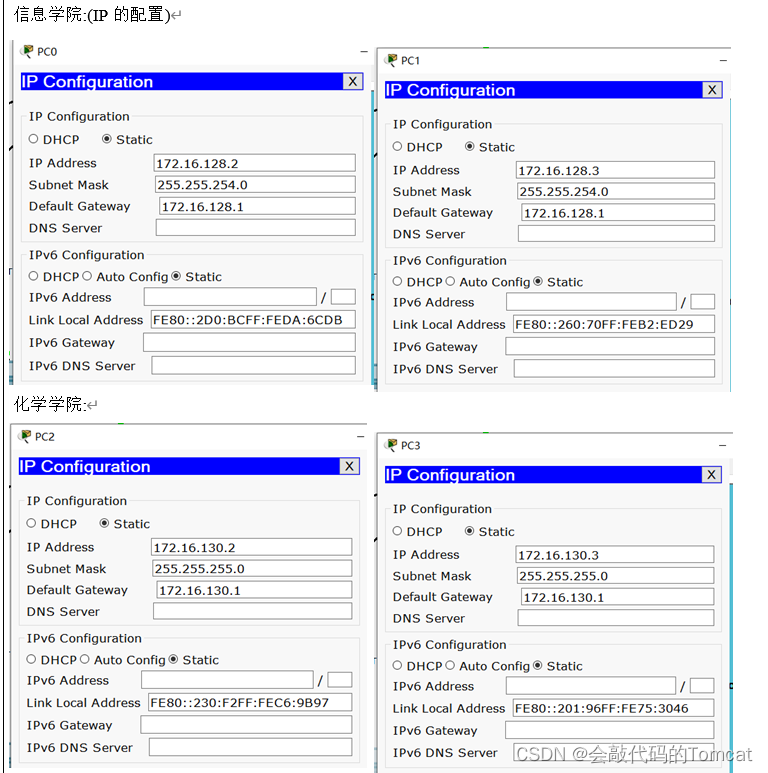Click PC0 Subnet Mask field 255.255.254.0
Screen dimensions: 768x773
click(x=255, y=184)
